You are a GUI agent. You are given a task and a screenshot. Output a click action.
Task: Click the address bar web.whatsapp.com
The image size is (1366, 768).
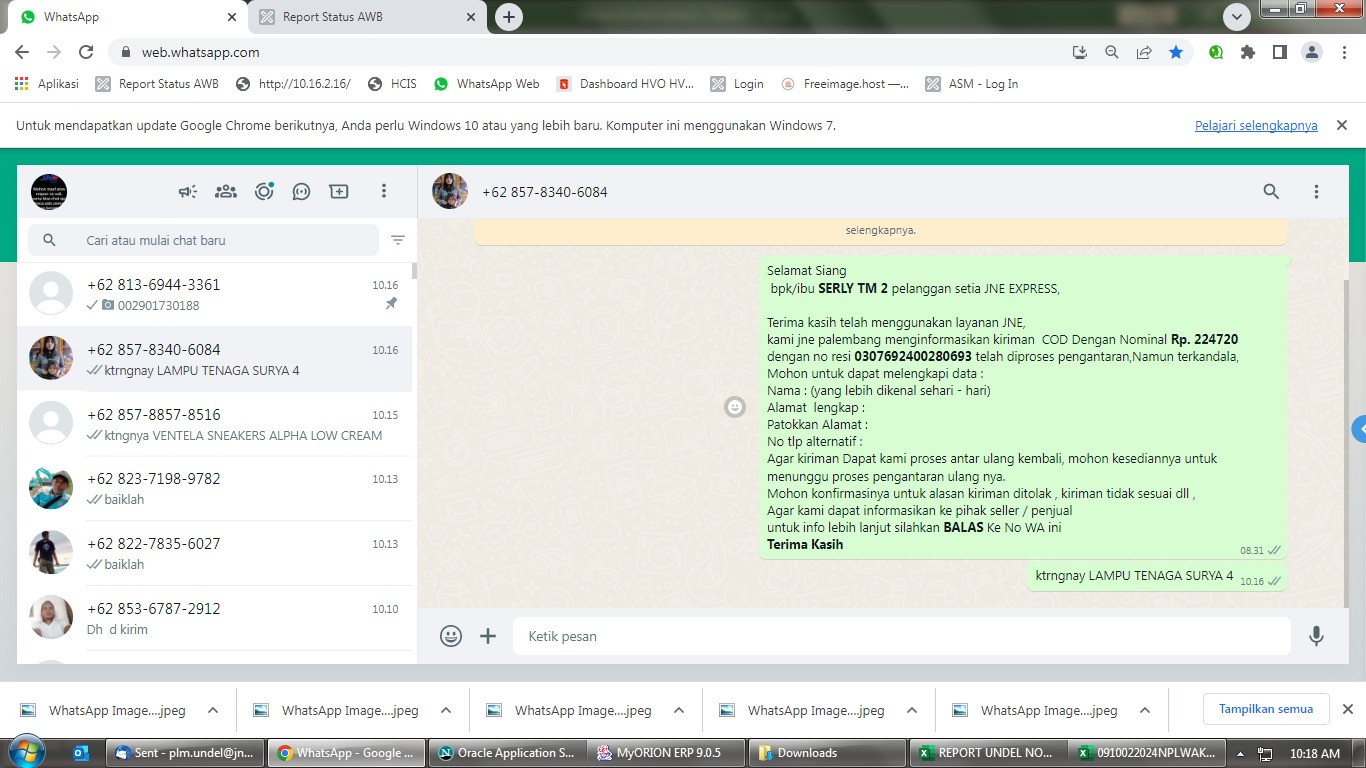coord(199,52)
